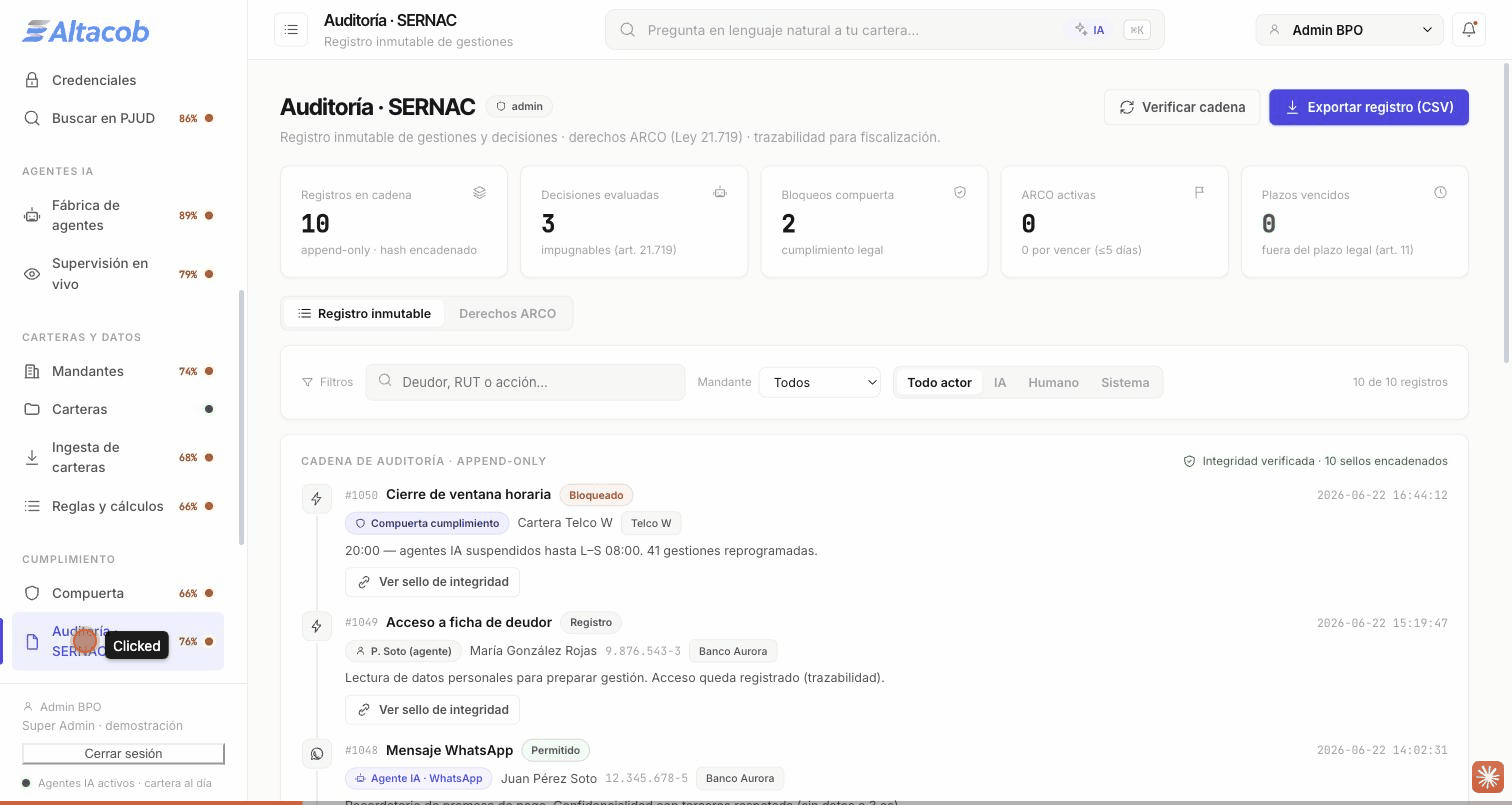Click the Deudor, RUT o acción search box
The height and width of the screenshot is (805, 1512).
(525, 382)
